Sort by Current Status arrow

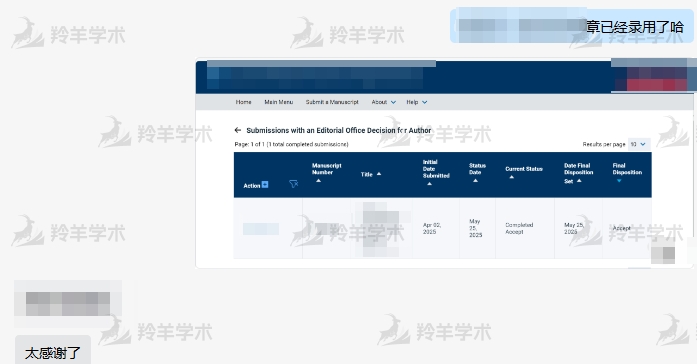[512, 177]
